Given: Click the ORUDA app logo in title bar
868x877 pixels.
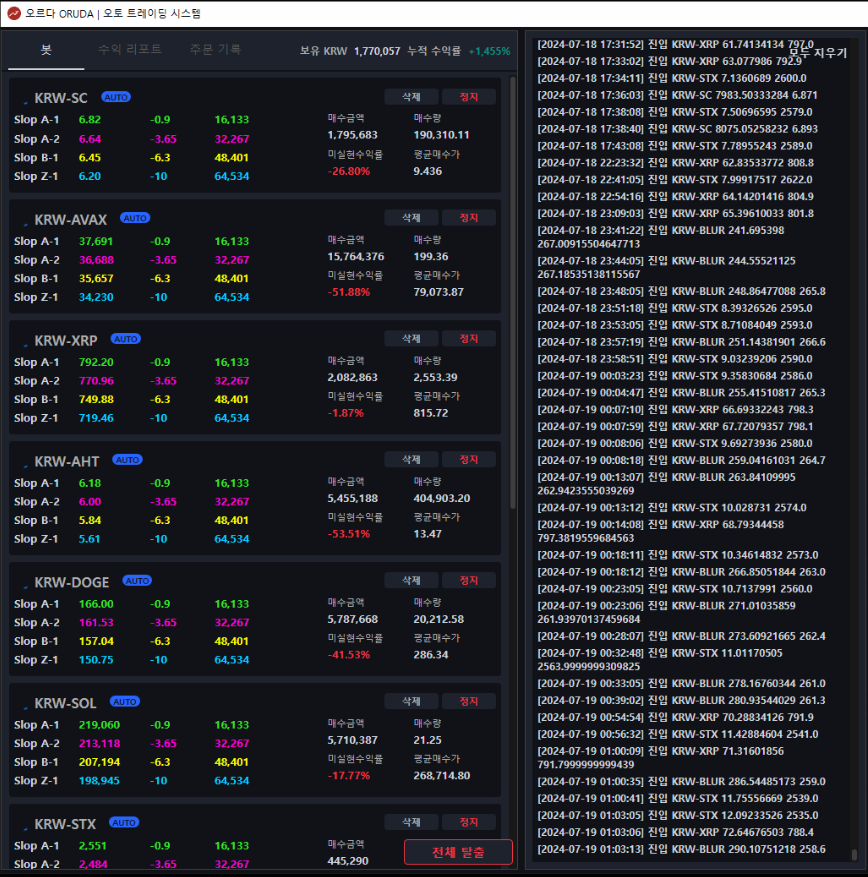Looking at the screenshot, I should [14, 13].
